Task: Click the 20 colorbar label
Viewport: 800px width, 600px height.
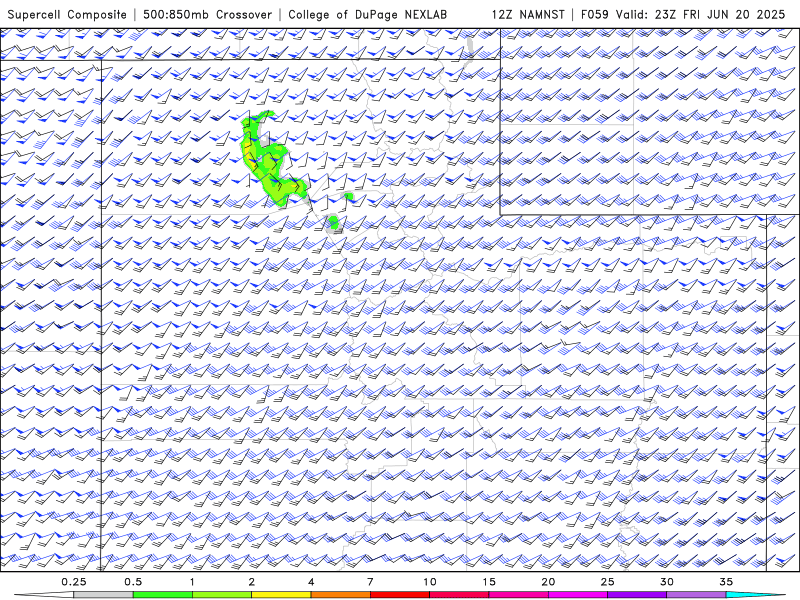Action: (x=548, y=582)
